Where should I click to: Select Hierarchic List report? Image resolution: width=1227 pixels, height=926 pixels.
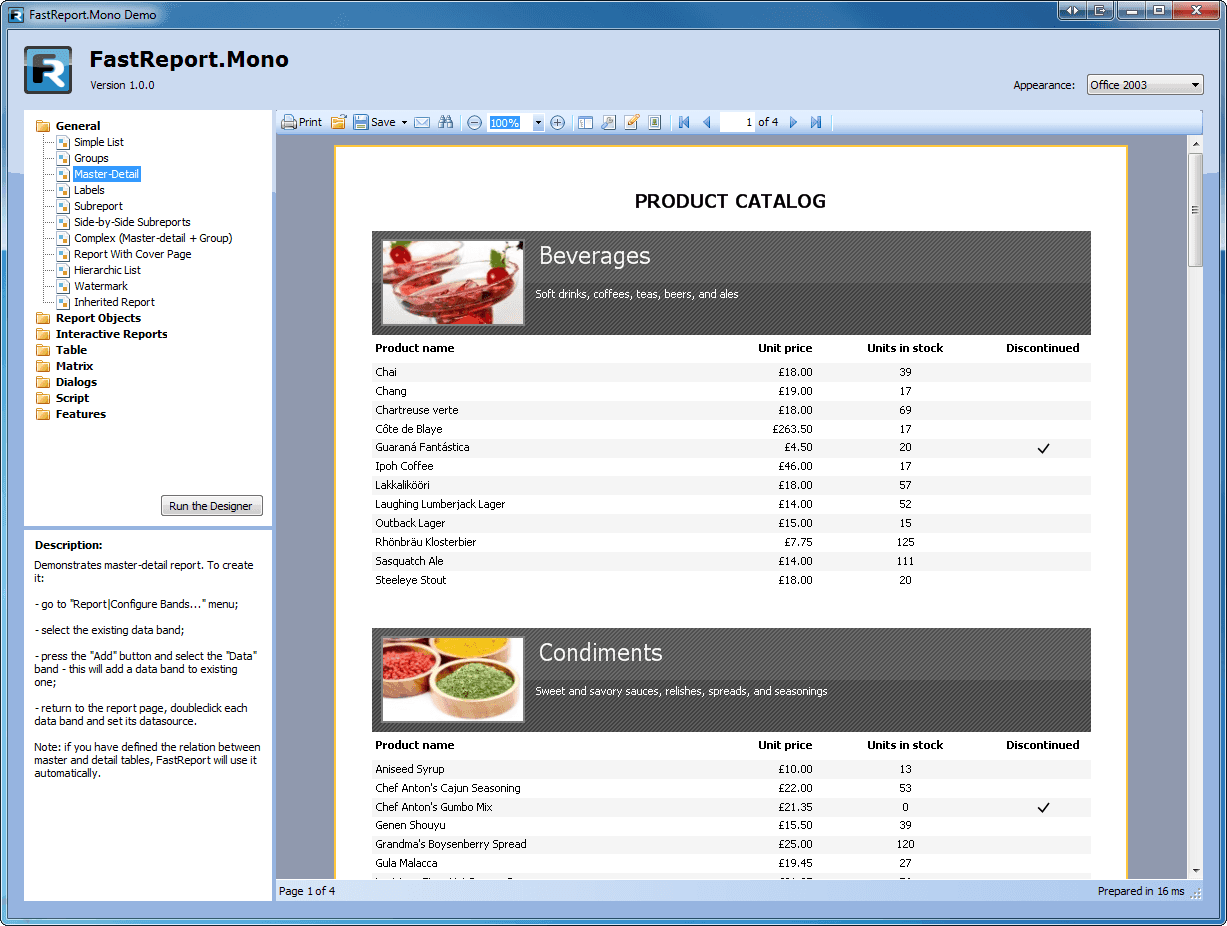pyautogui.click(x=107, y=270)
